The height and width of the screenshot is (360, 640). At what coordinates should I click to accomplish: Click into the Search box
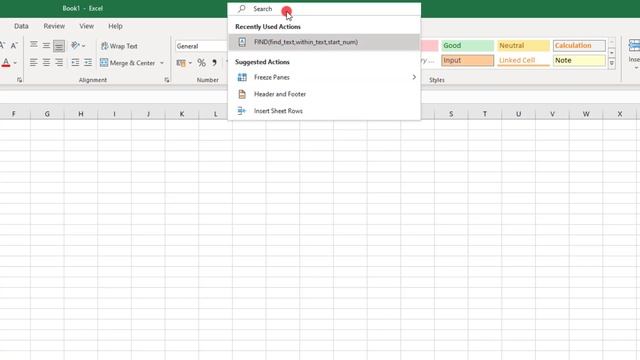tap(324, 9)
